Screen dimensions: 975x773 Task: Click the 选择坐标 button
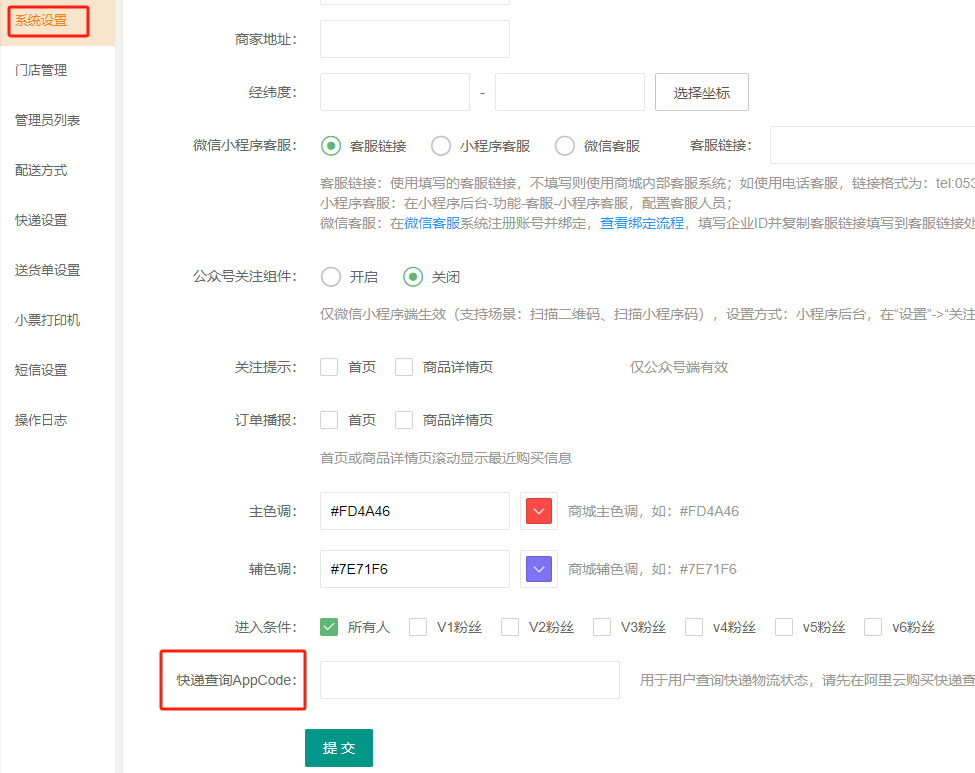pos(701,93)
